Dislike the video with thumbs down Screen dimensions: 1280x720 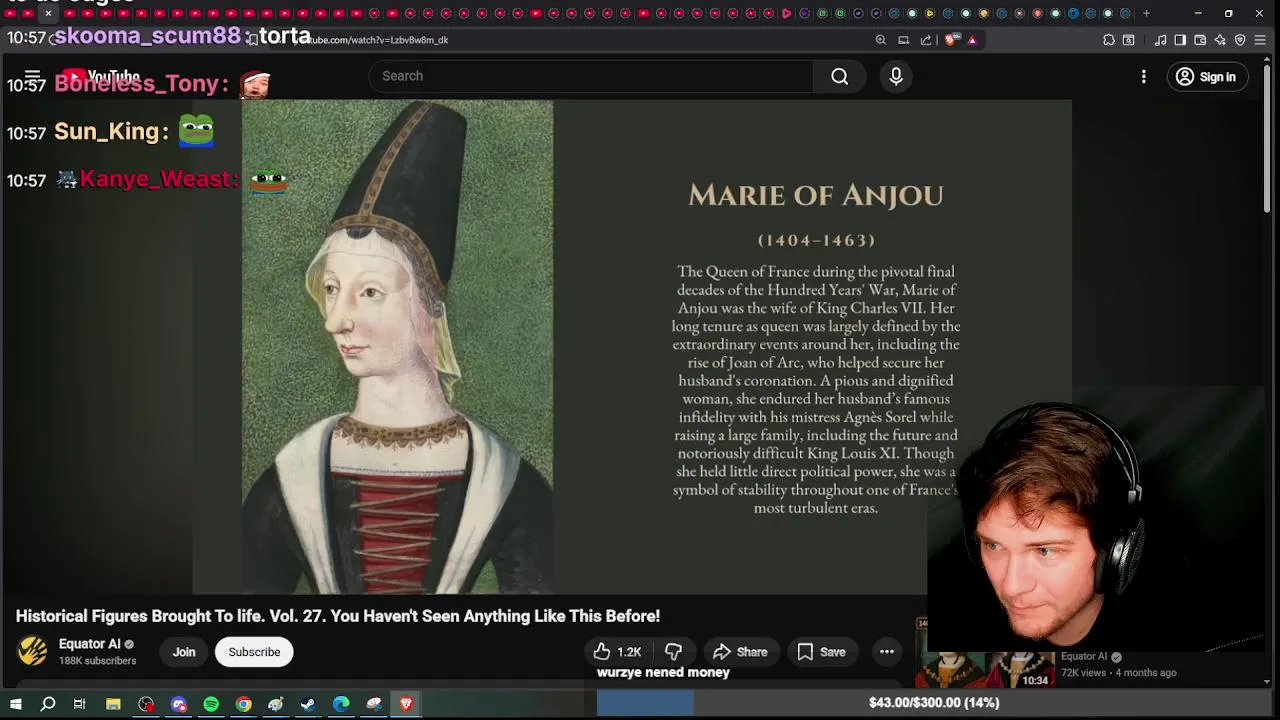[x=673, y=652]
